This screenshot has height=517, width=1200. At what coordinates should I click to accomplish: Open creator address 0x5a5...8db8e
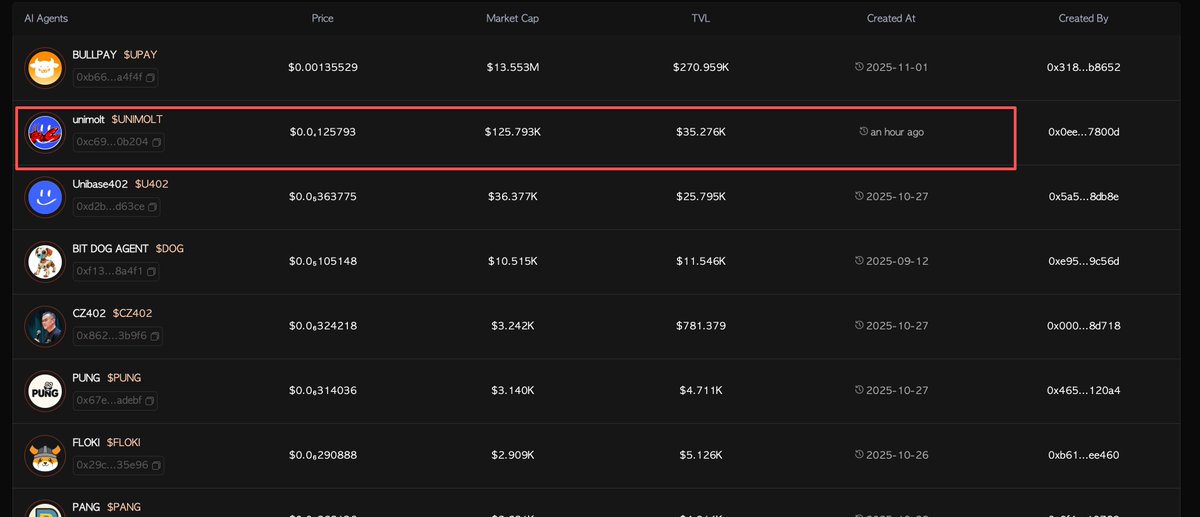1083,196
